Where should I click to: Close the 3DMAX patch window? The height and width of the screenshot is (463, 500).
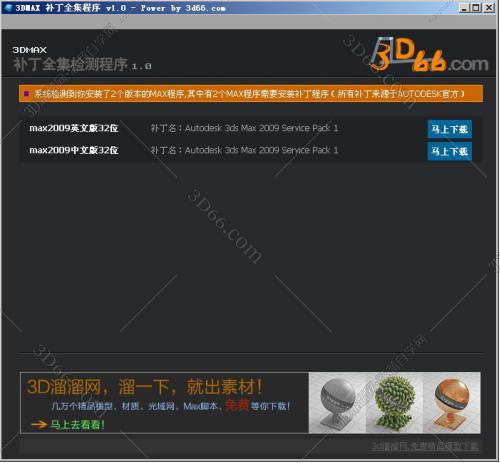tap(489, 8)
